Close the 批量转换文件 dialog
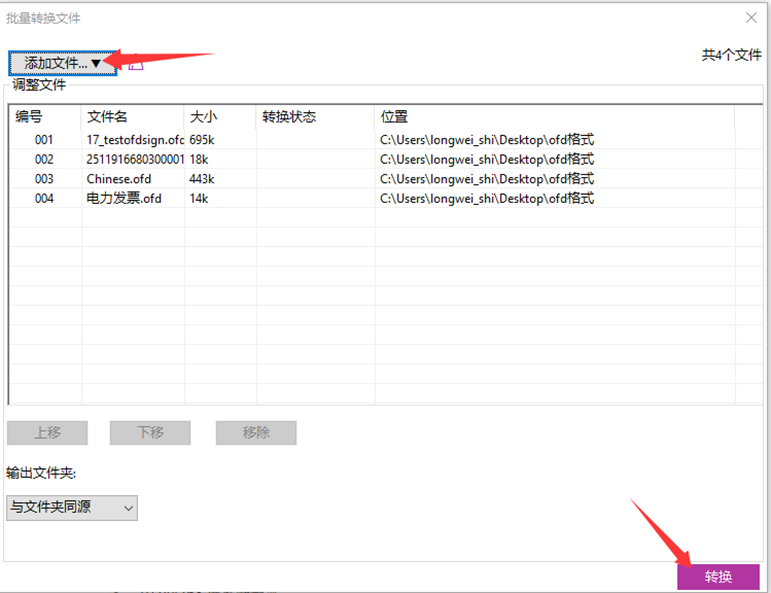This screenshot has height=593, width=771. click(751, 17)
